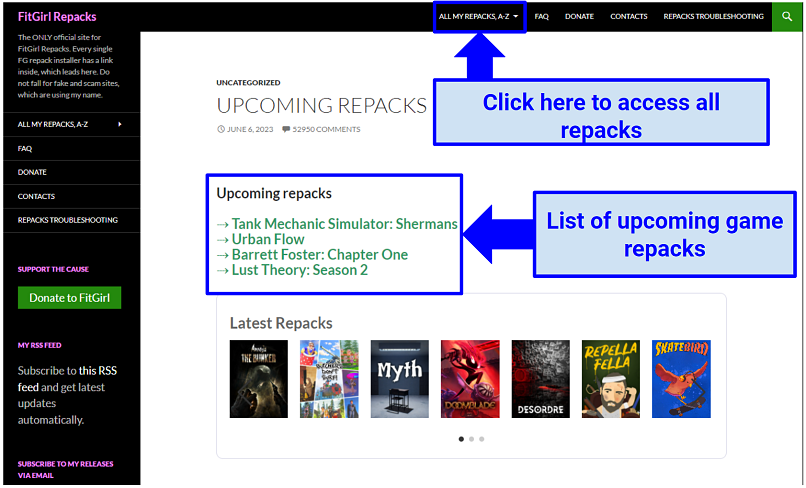Open the Doomblade game cover

[x=470, y=379]
